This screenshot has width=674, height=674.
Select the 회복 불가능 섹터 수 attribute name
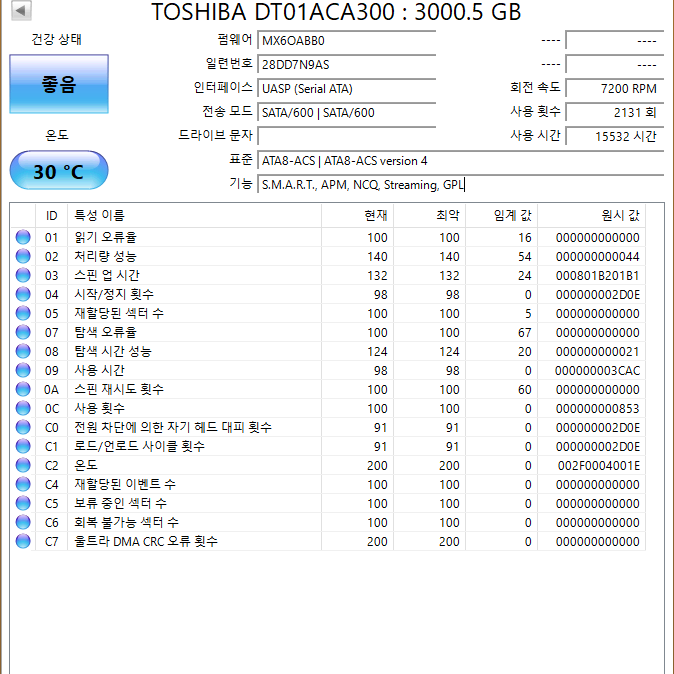click(x=126, y=522)
